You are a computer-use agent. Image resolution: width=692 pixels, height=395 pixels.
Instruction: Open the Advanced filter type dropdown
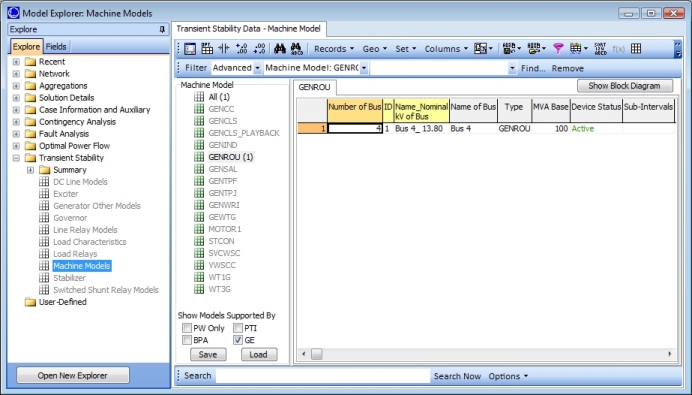[257, 68]
